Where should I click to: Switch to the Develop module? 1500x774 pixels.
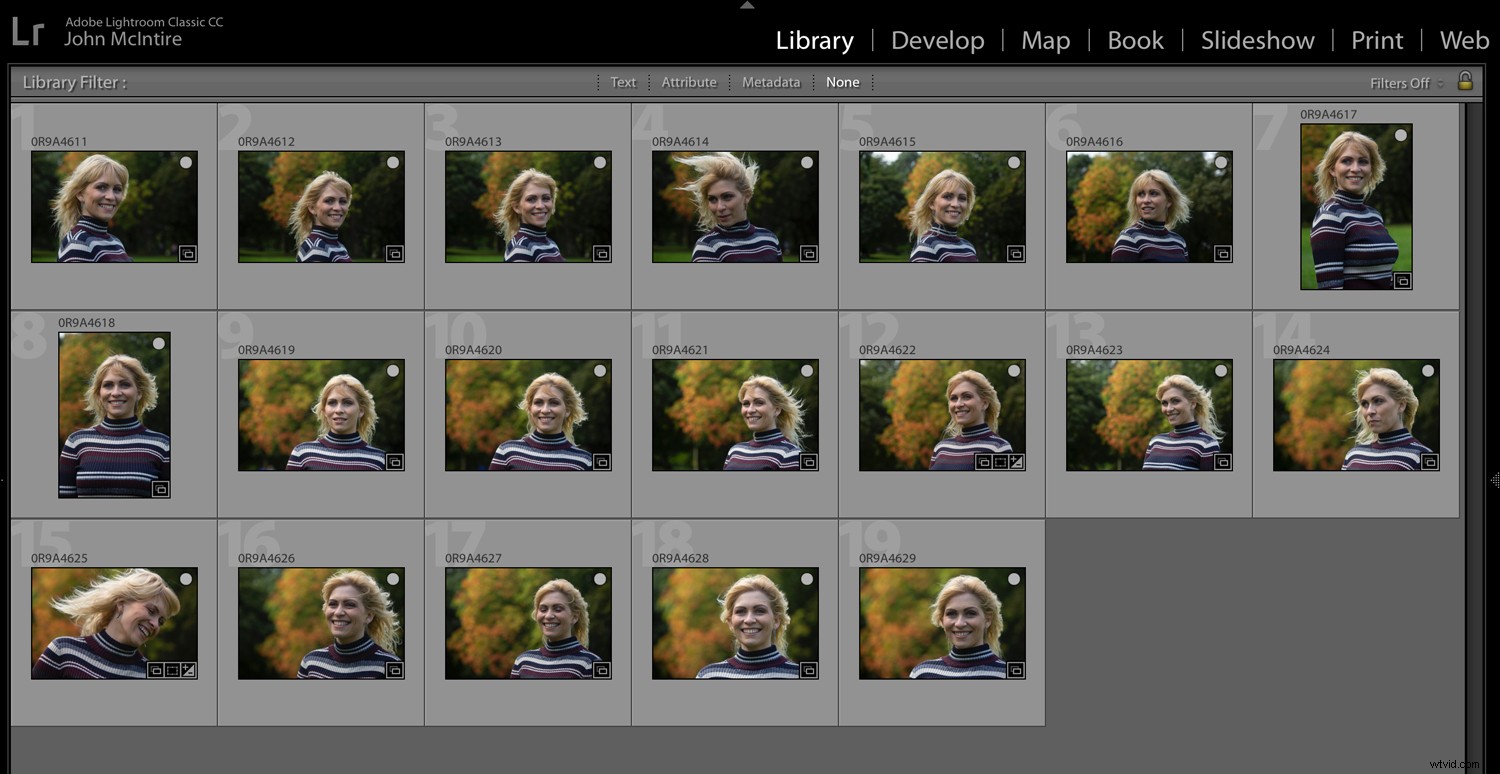coord(937,40)
